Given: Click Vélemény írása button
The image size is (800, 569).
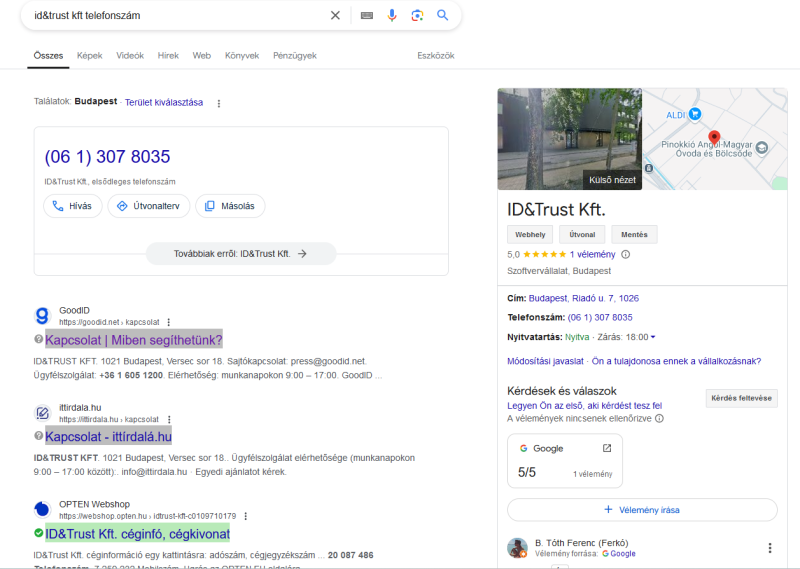Looking at the screenshot, I should (642, 510).
